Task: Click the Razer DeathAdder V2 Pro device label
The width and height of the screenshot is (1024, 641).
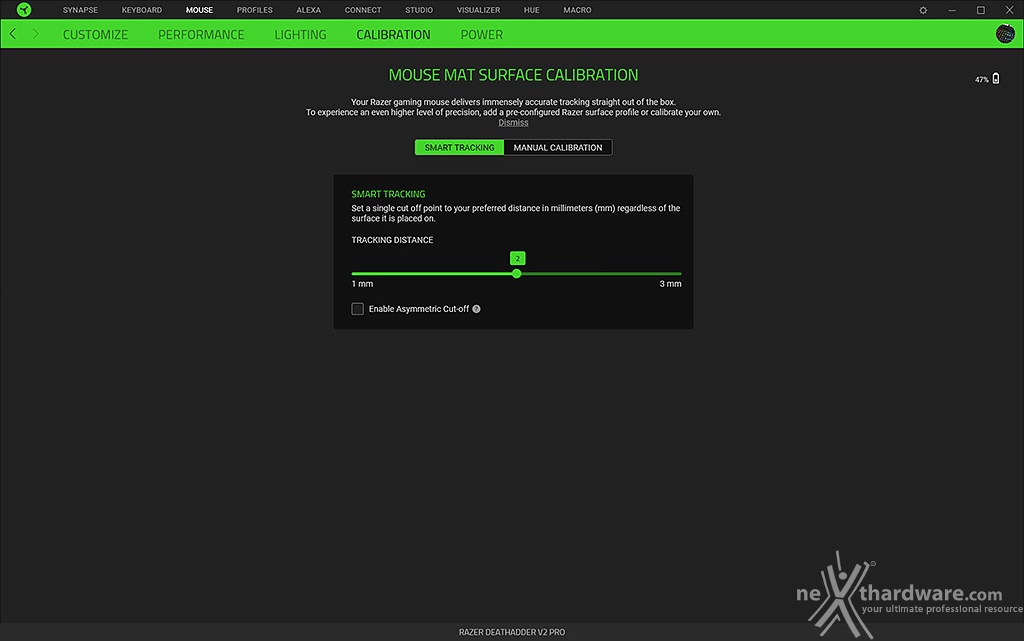Action: tap(512, 632)
